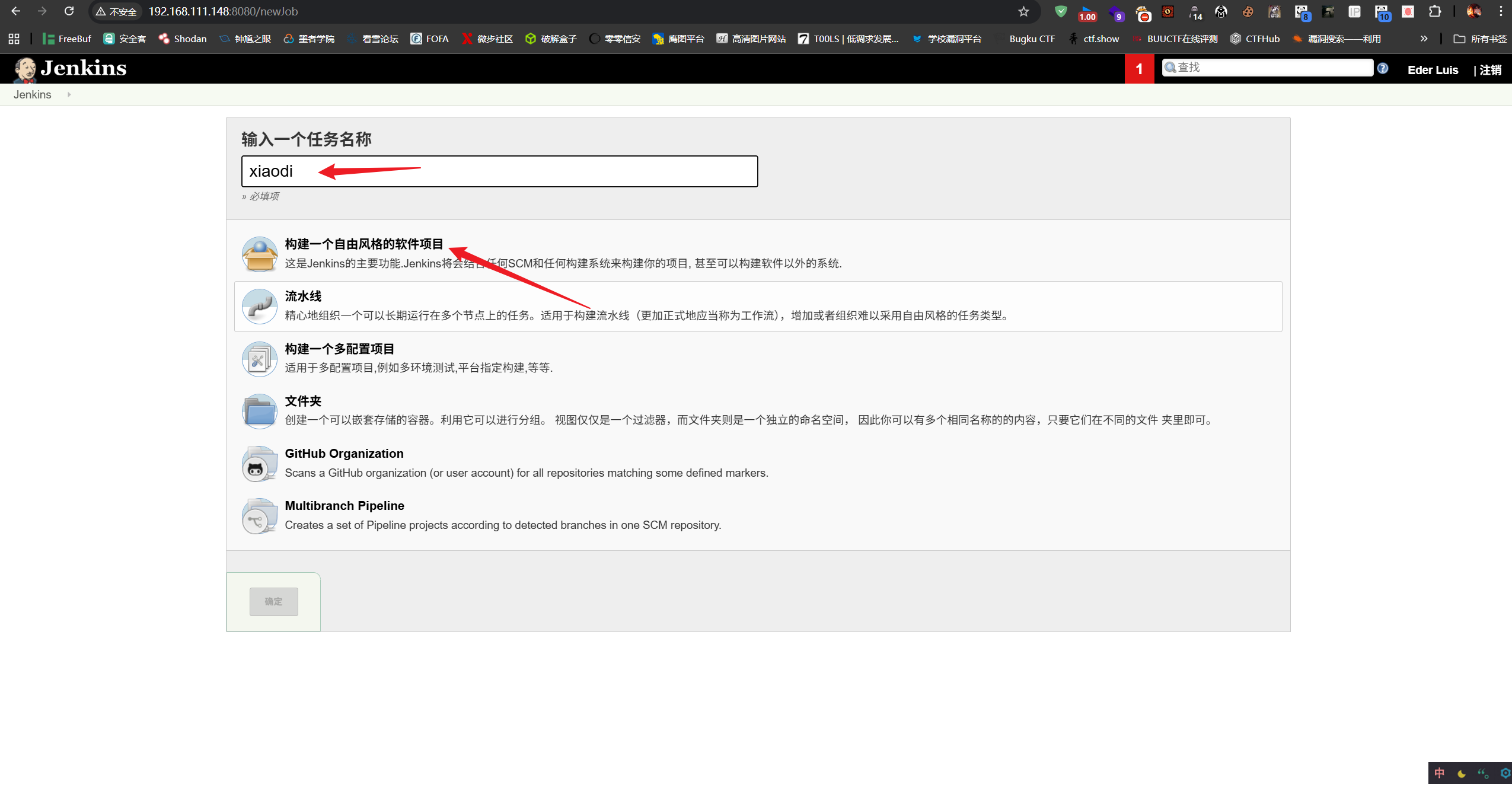Open the Eder Luis user link
The width and height of the screenshot is (1512, 791).
(1432, 70)
